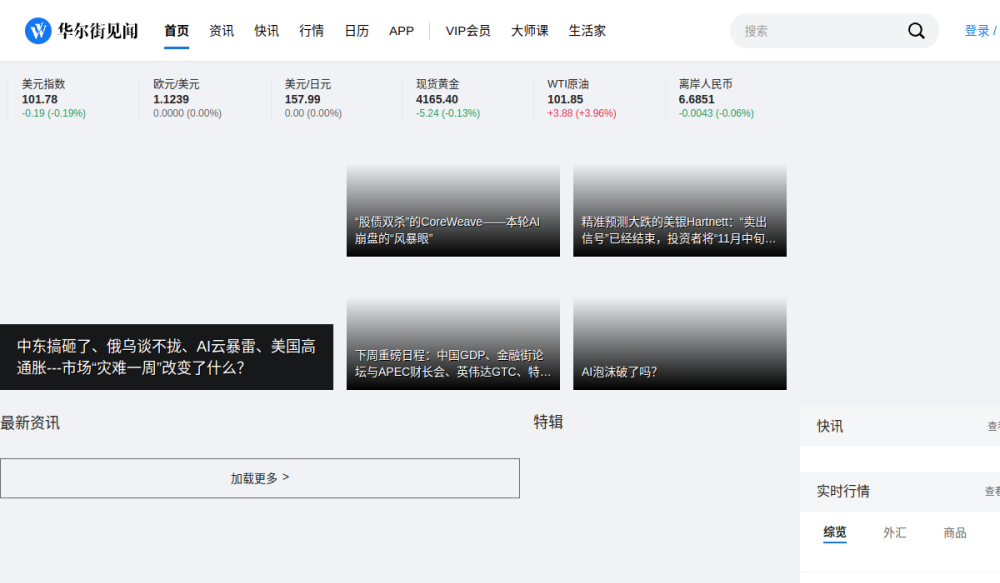Viewport: 1000px width, 583px height.
Task: Open the AI泡沫破了吗 article card
Action: (679, 344)
